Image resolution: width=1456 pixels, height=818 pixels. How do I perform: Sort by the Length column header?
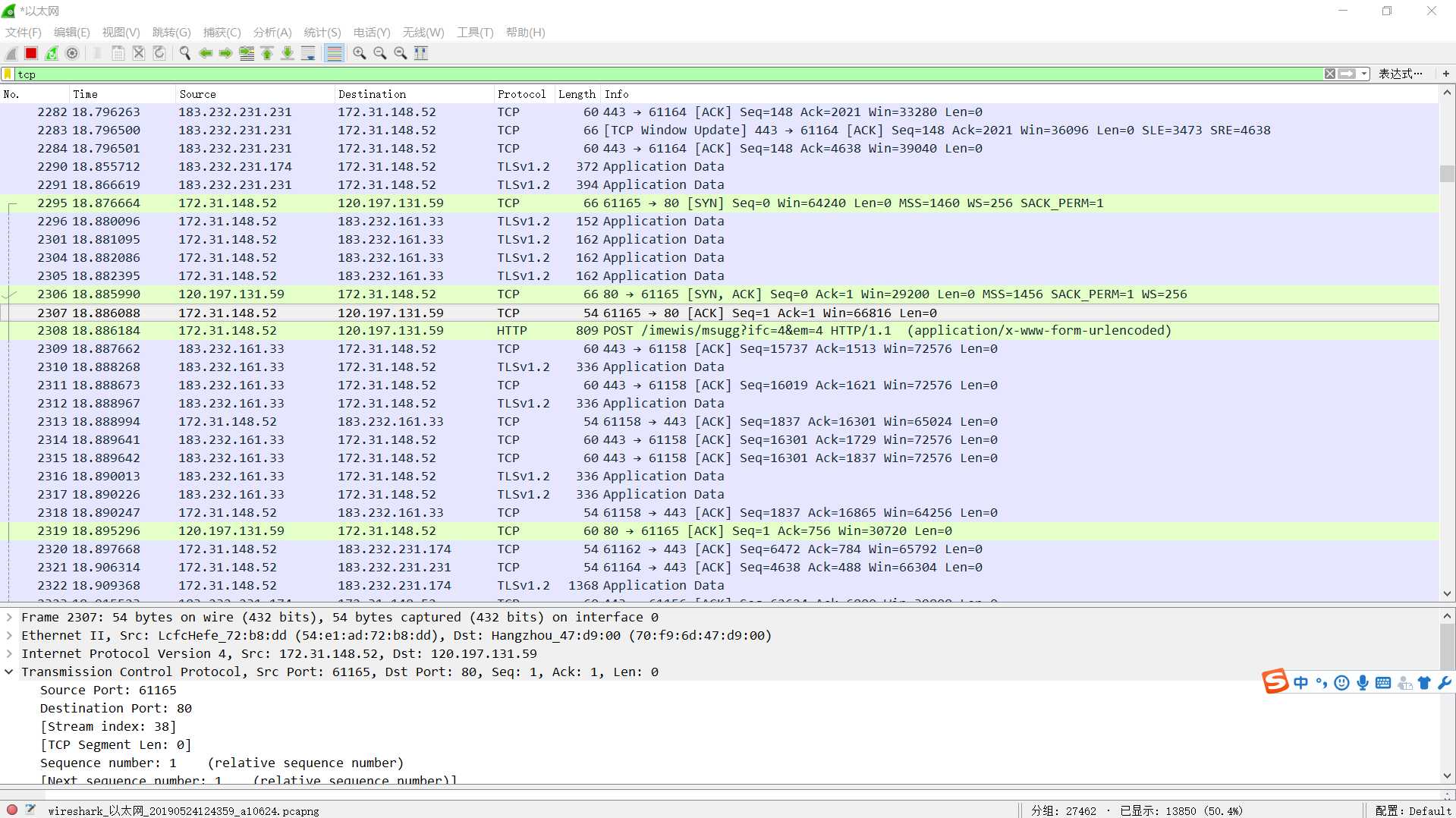[577, 94]
